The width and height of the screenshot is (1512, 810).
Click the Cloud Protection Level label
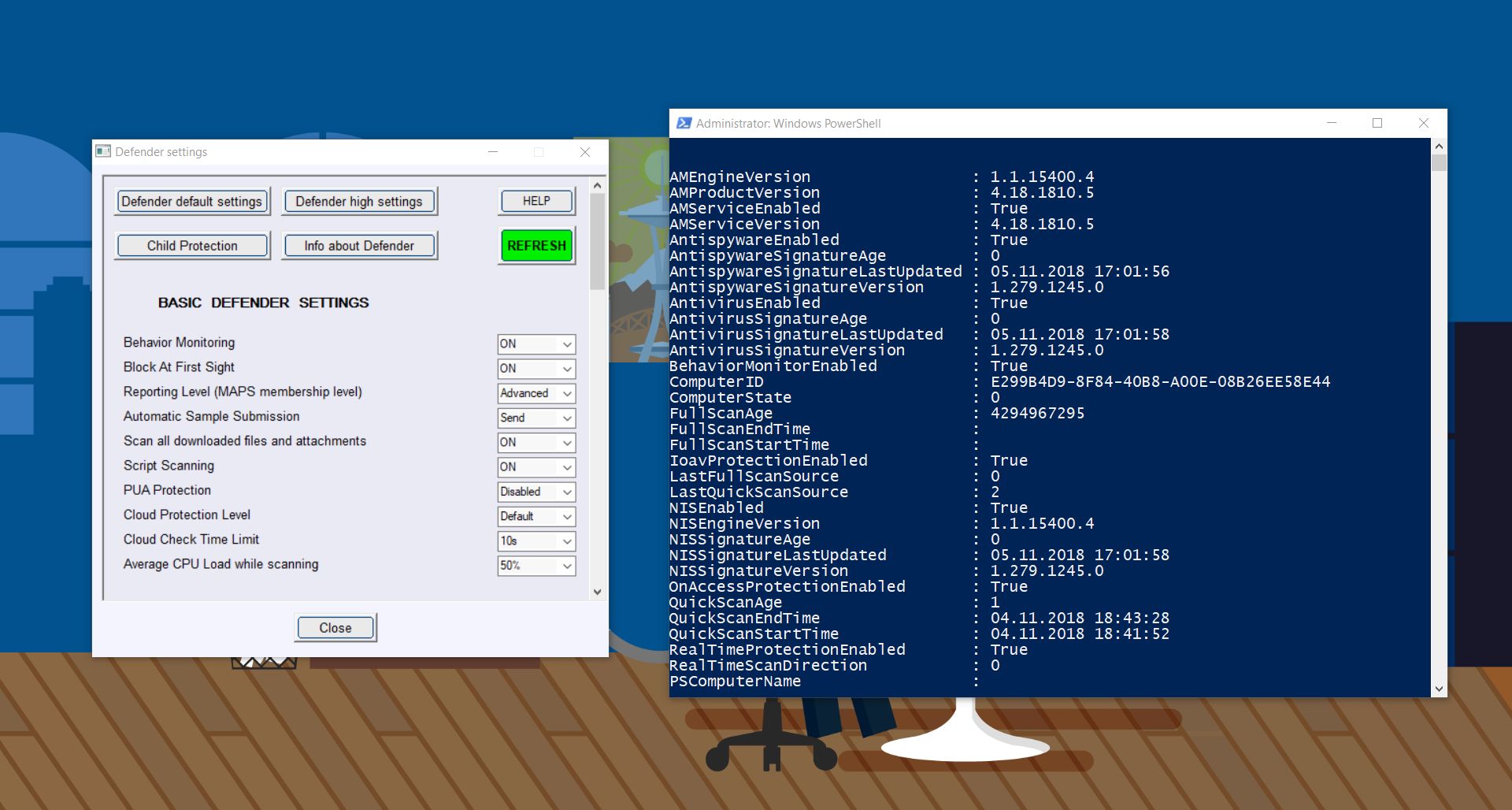[x=187, y=515]
